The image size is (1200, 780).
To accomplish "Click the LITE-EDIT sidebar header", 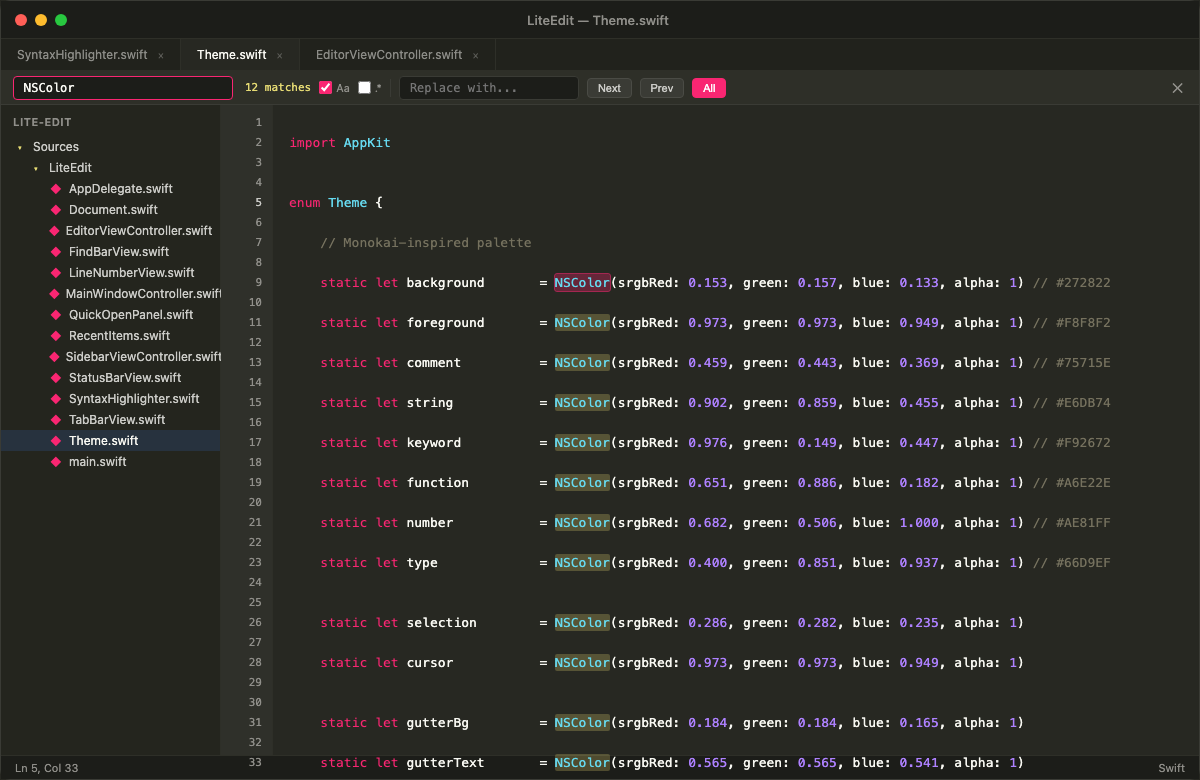I will tap(43, 121).
